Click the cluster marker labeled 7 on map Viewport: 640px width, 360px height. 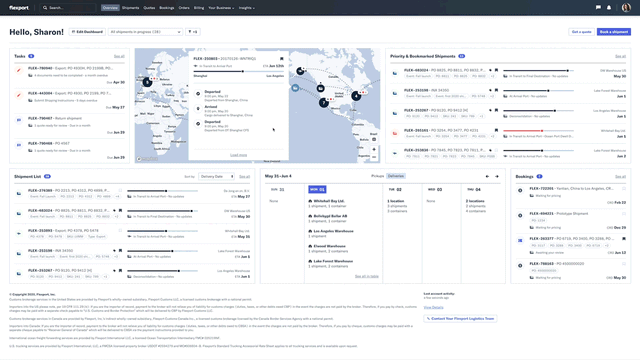324,102
